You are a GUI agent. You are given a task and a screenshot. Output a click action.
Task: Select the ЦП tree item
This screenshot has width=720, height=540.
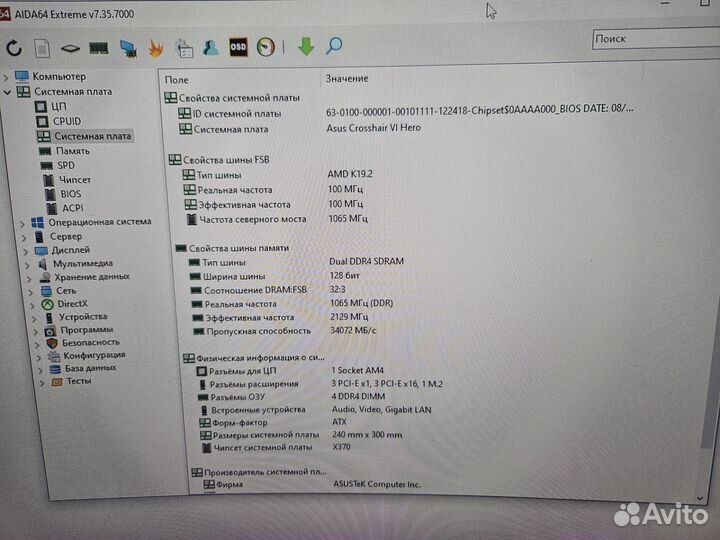coord(59,107)
